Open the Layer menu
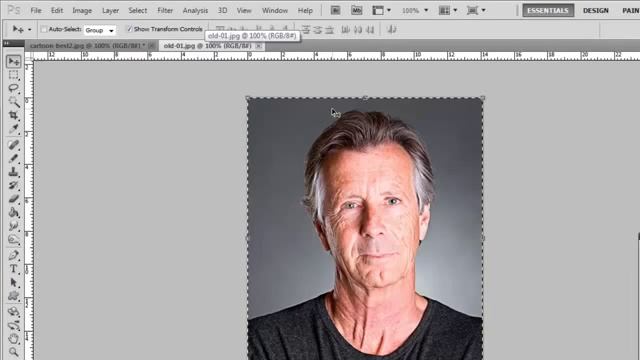The width and height of the screenshot is (640, 360). point(110,11)
